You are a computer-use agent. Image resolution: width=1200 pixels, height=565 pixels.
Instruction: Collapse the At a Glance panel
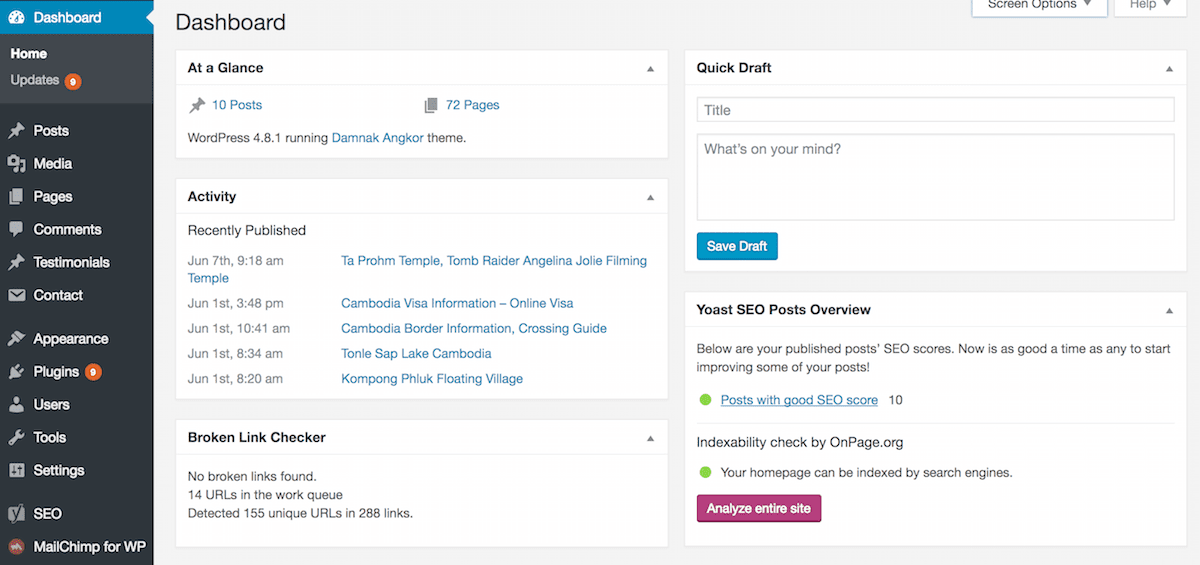coord(650,69)
